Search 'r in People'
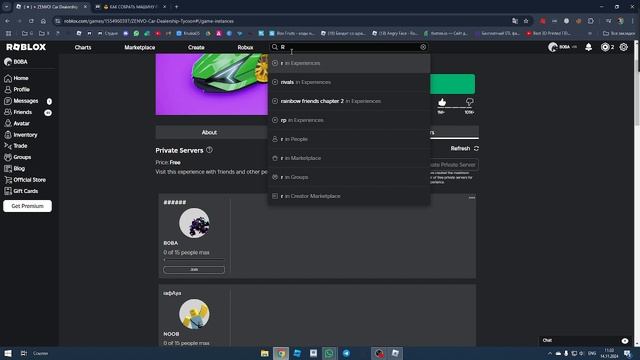The height and width of the screenshot is (360, 640). click(x=349, y=139)
